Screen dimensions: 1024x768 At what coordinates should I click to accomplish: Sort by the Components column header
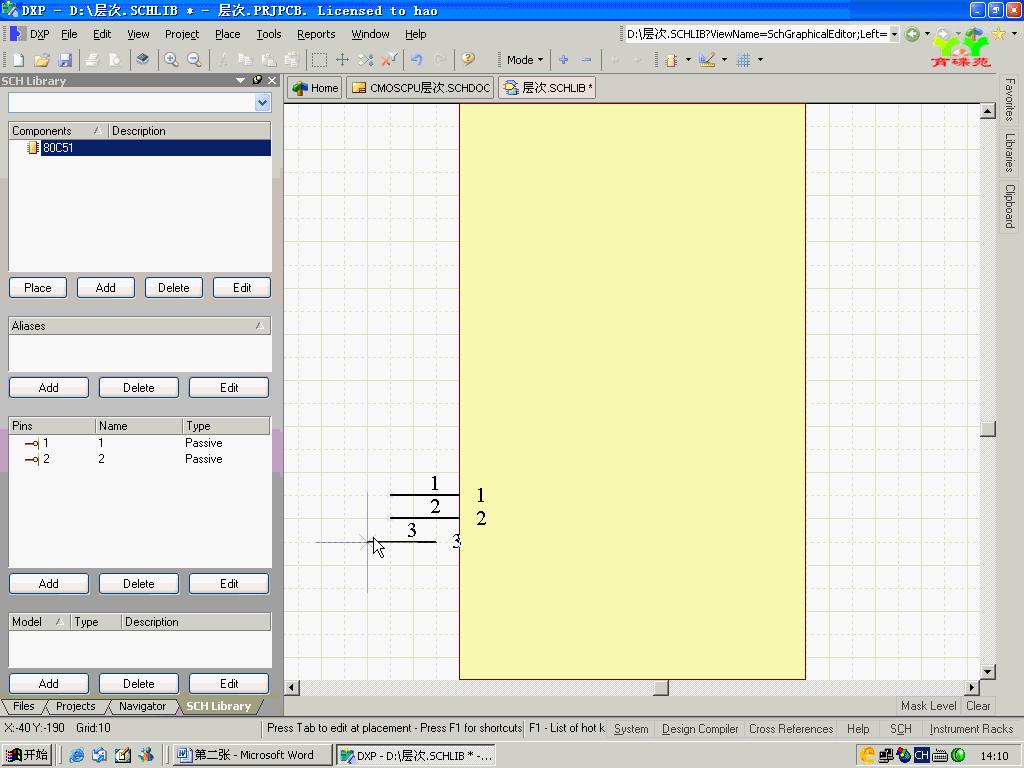click(57, 131)
